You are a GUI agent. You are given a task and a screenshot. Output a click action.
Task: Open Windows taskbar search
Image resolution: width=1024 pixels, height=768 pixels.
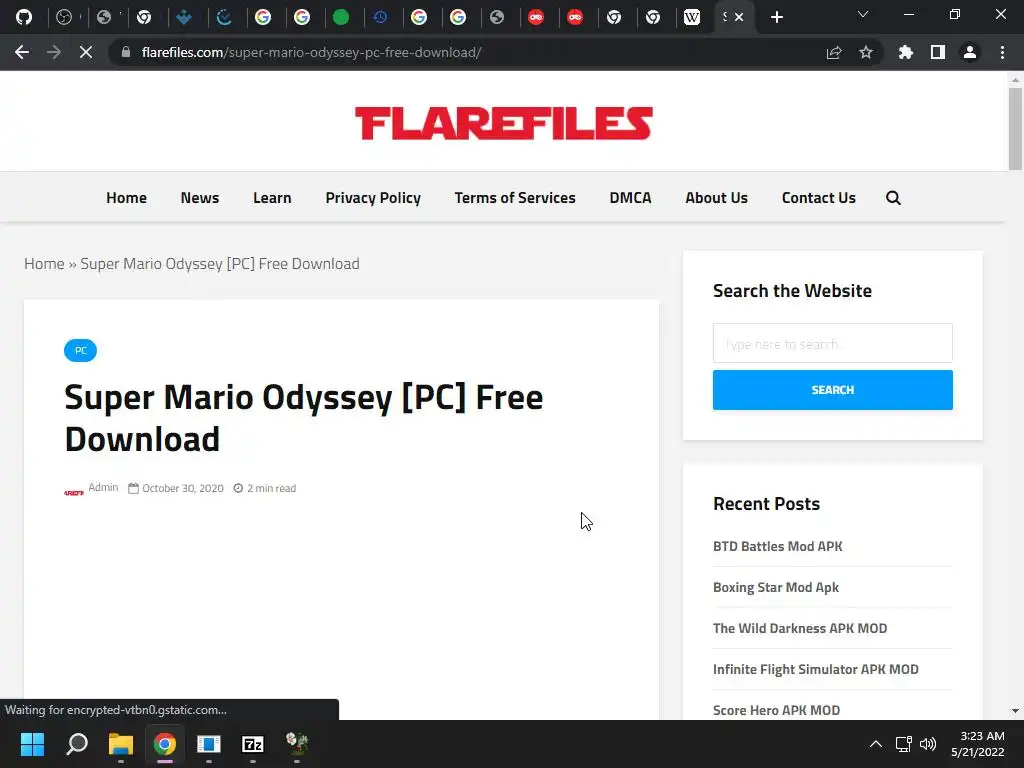pos(77,744)
